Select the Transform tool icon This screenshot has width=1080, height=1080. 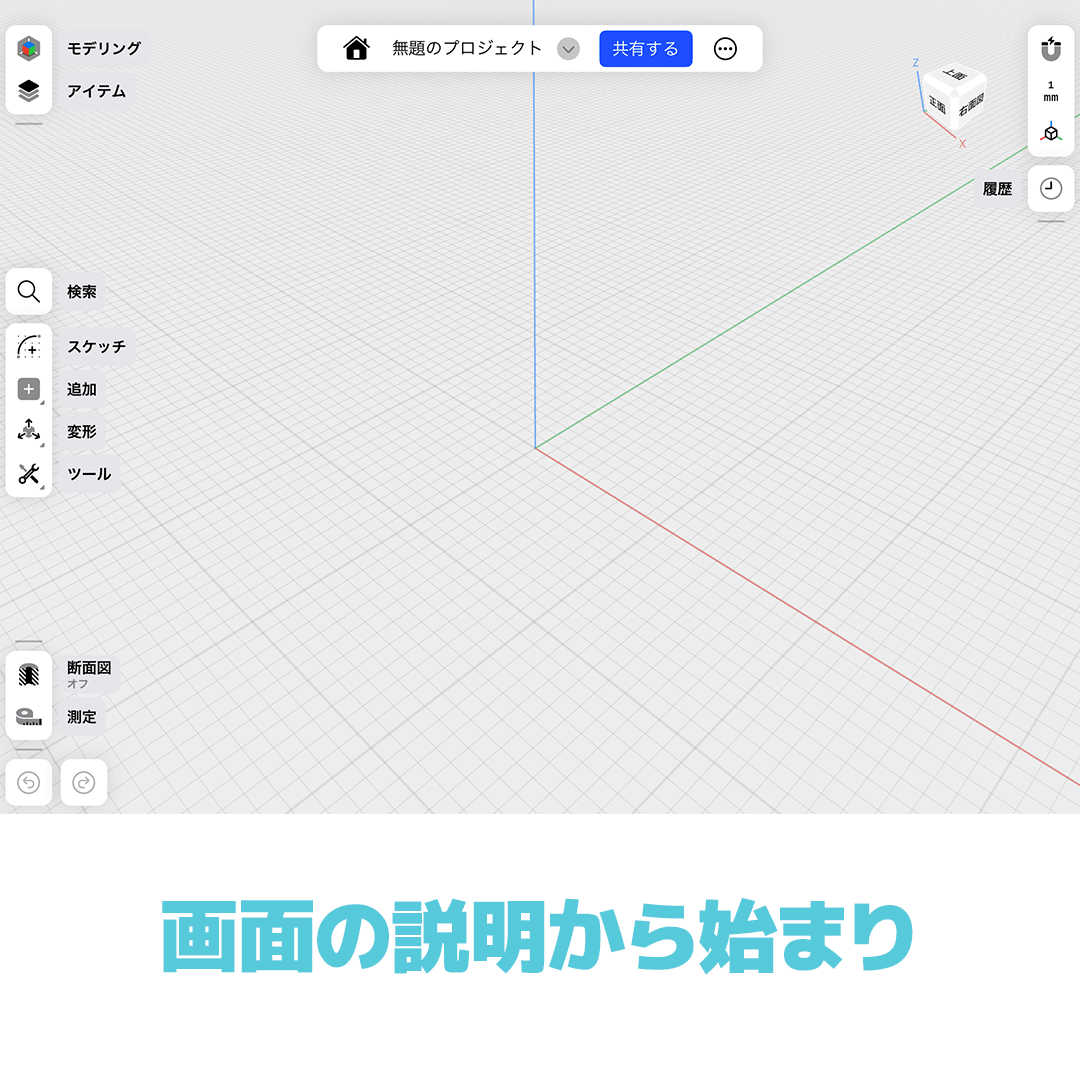coord(28,431)
